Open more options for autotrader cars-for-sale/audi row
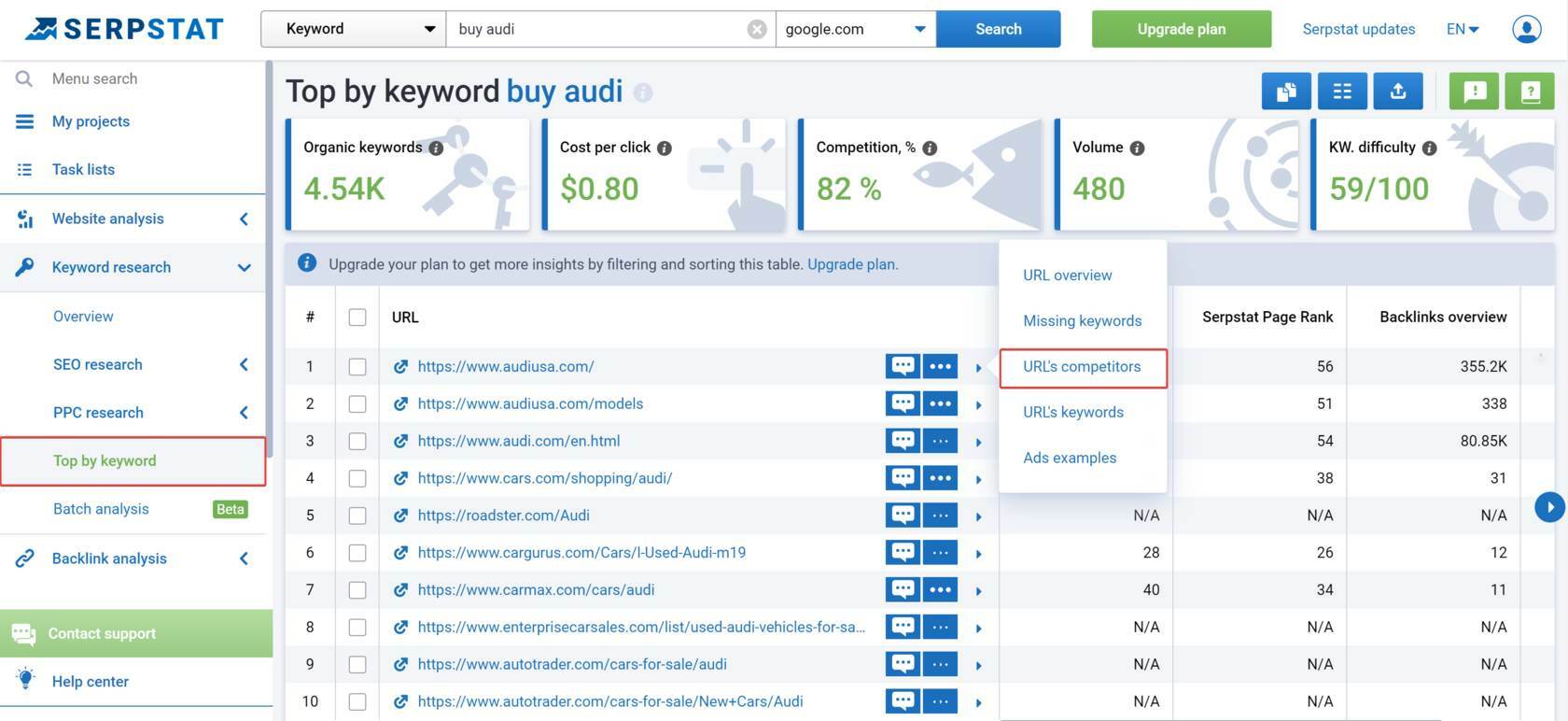This screenshot has height=721, width=1568. tap(940, 665)
